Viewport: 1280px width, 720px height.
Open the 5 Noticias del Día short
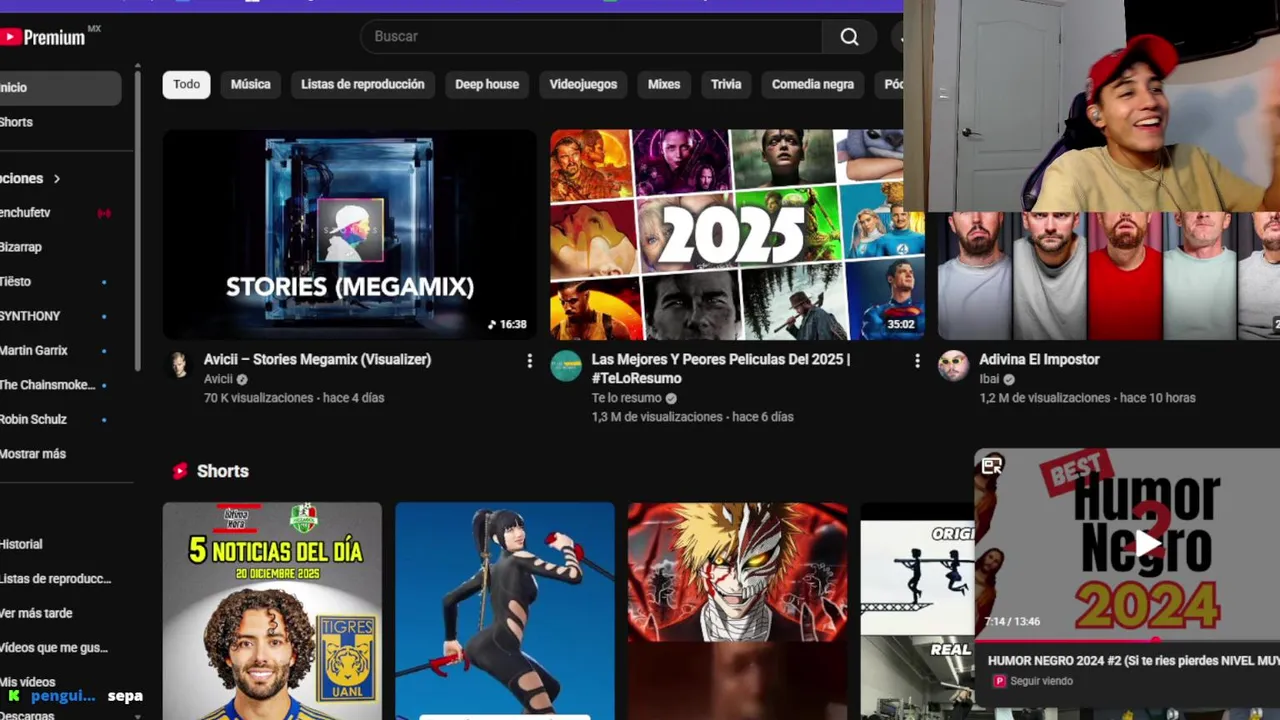[272, 611]
